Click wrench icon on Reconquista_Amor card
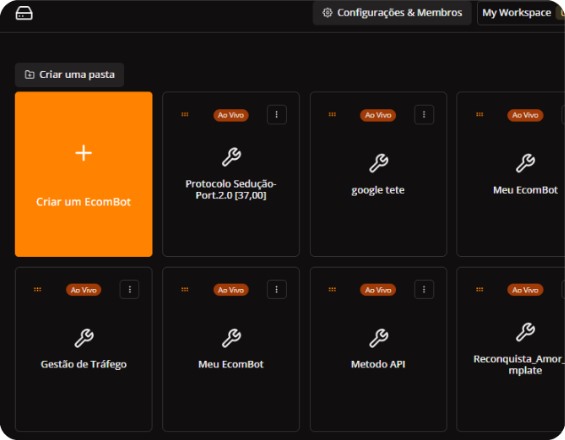 [x=525, y=332]
